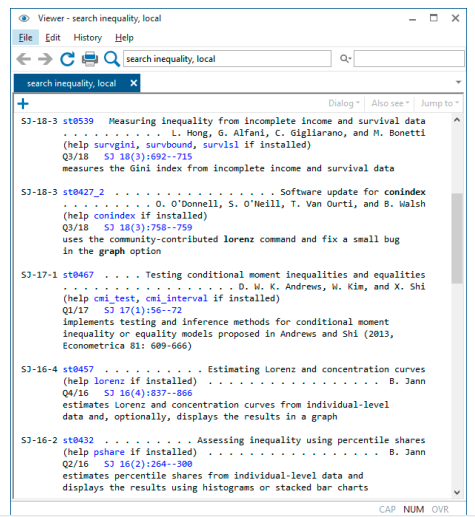Click the OVR status bar indicator
475x517 pixels.
tap(440, 509)
